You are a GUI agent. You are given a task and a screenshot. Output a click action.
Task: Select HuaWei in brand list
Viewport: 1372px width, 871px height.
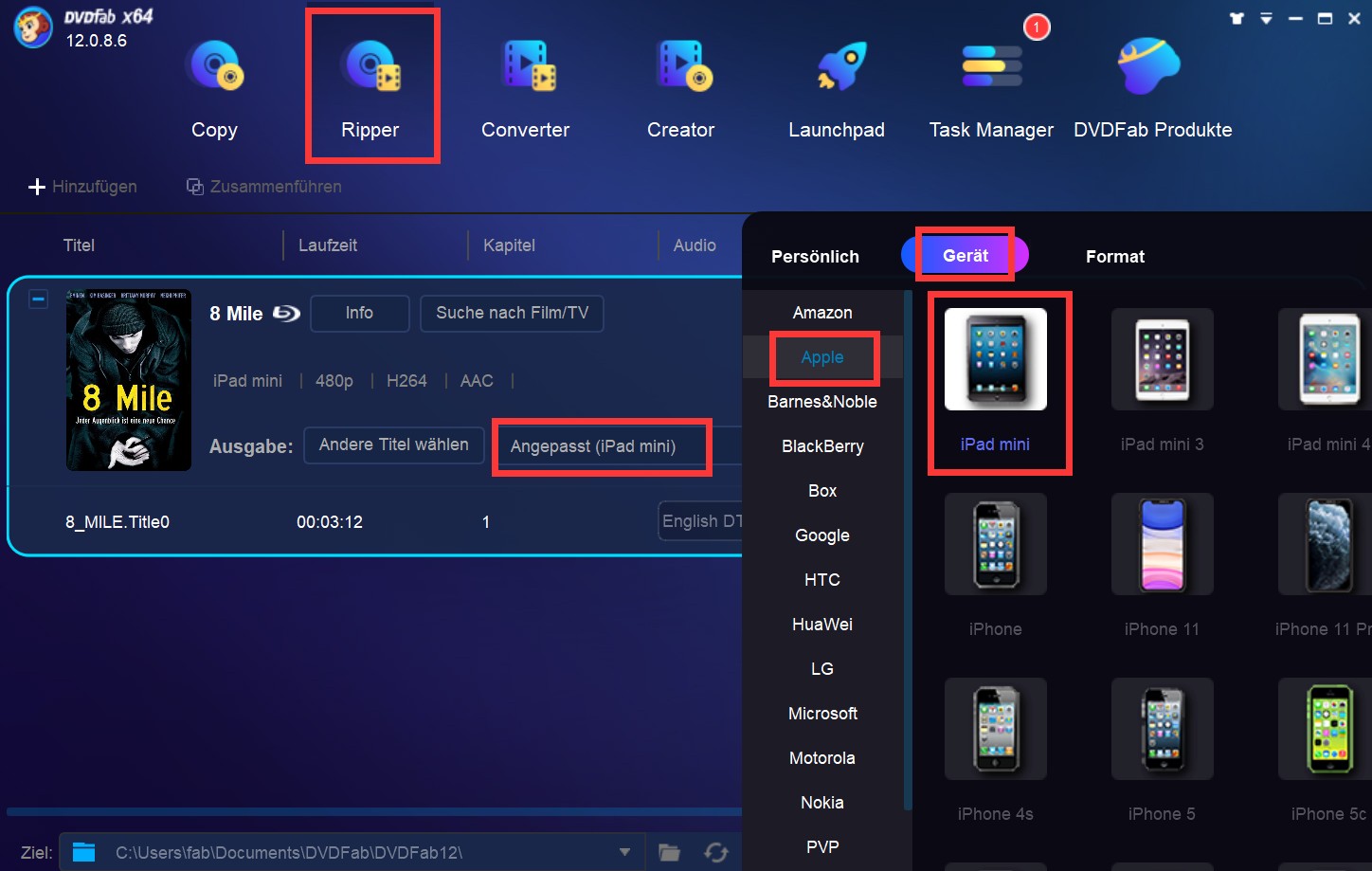click(822, 625)
